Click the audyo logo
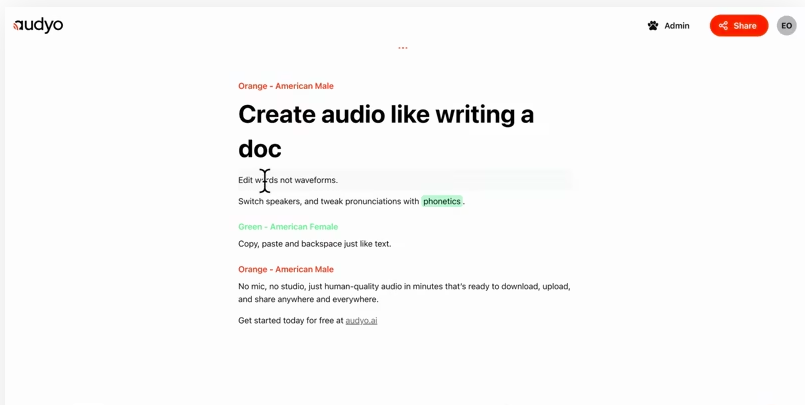This screenshot has width=805, height=405. [38, 25]
